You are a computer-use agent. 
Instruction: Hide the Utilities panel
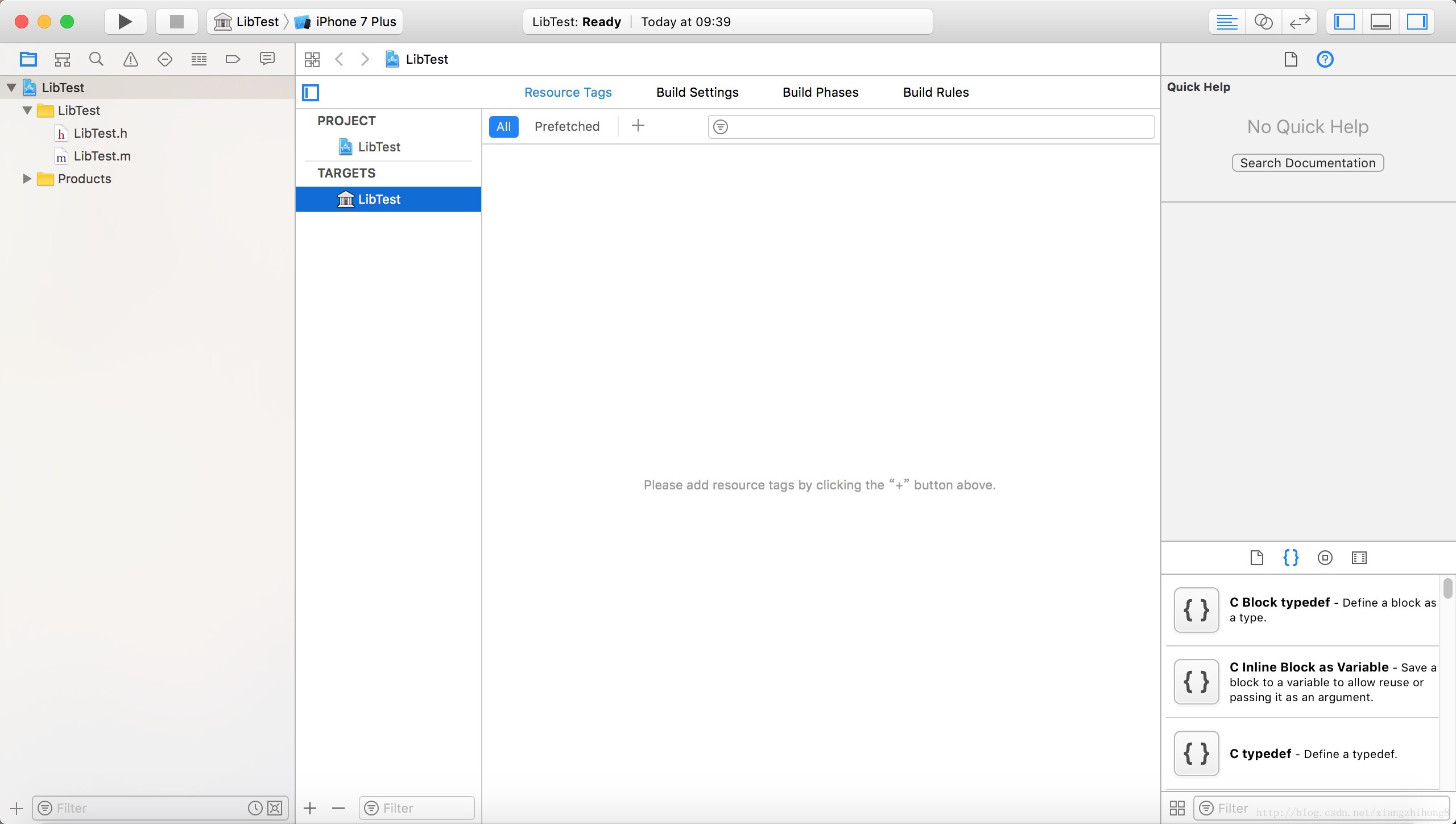pos(1417,22)
